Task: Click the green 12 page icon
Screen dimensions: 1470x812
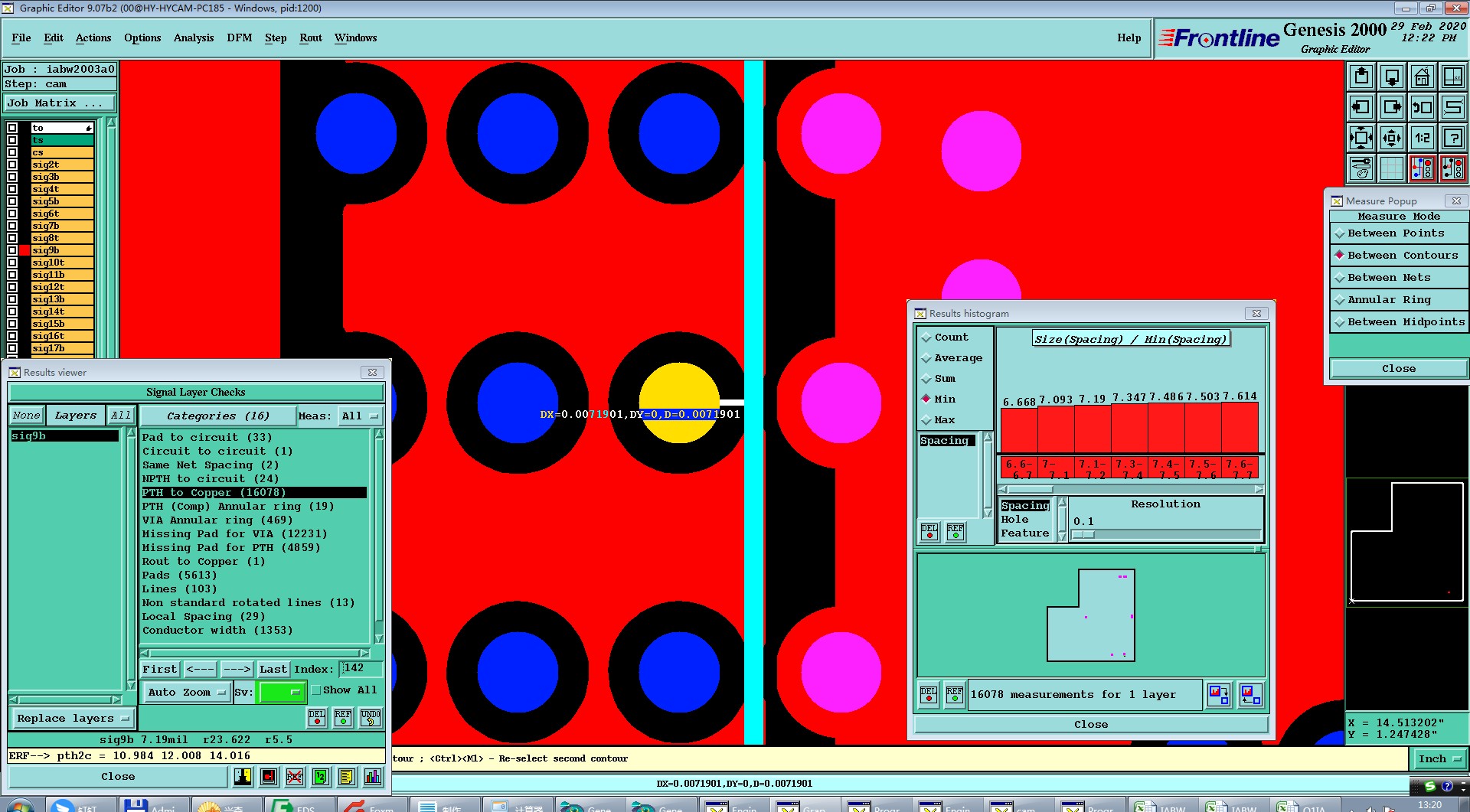Action: point(321,777)
